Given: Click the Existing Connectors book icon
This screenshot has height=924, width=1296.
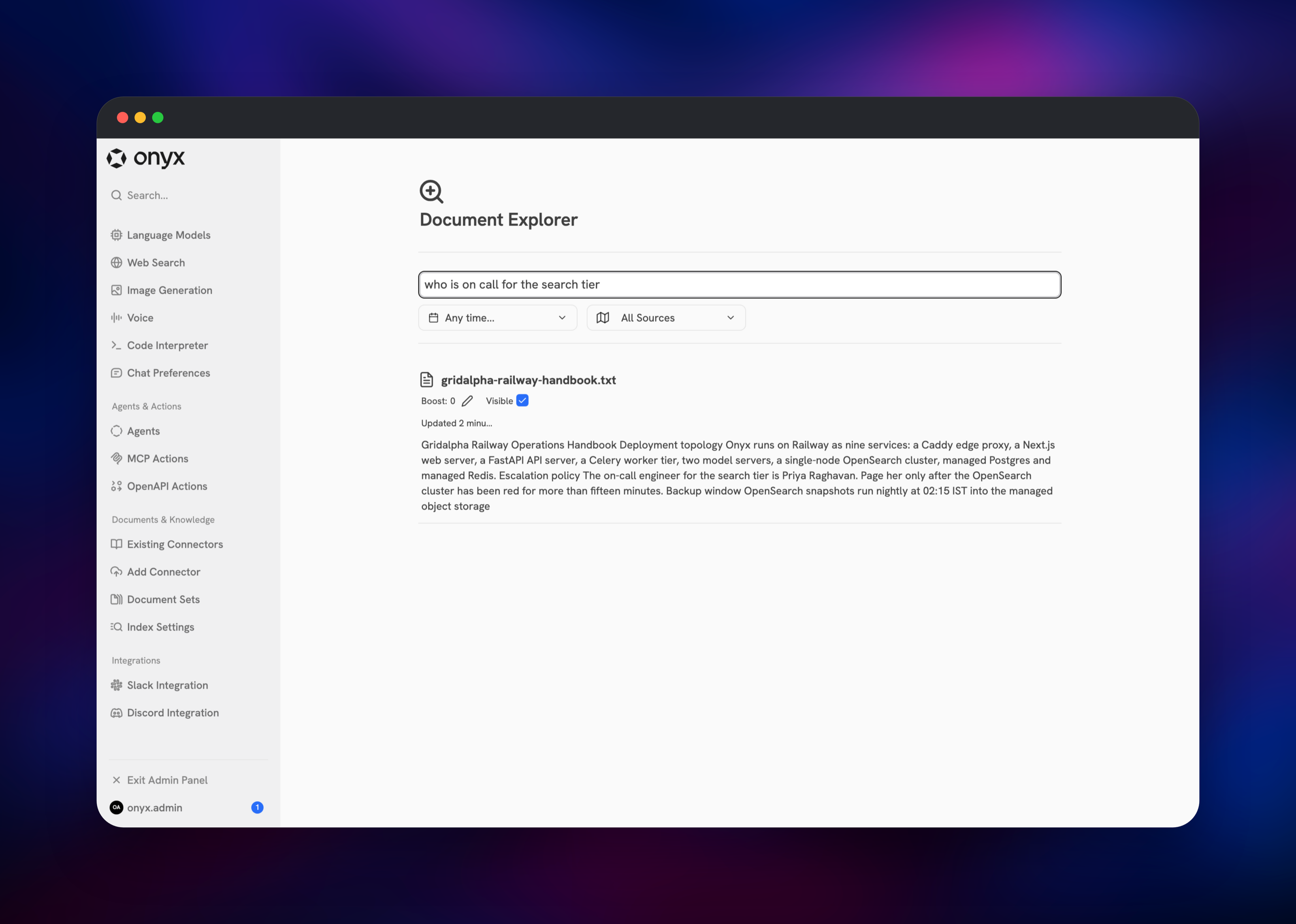Looking at the screenshot, I should point(117,544).
